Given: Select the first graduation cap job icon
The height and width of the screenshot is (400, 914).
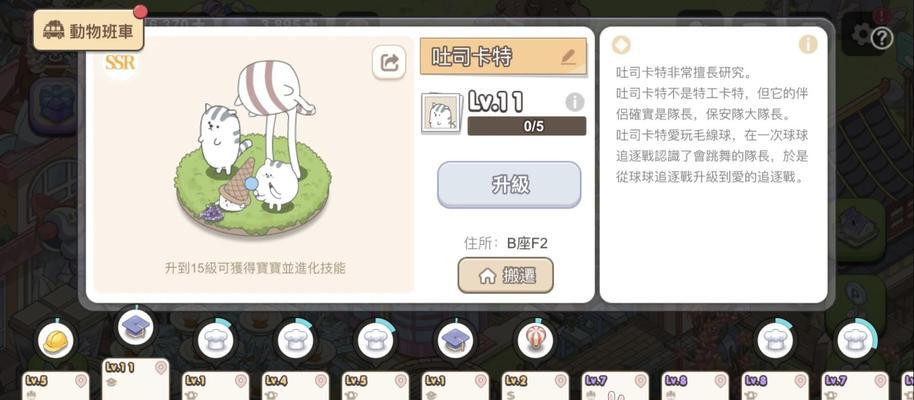Looking at the screenshot, I should click(x=136, y=328).
